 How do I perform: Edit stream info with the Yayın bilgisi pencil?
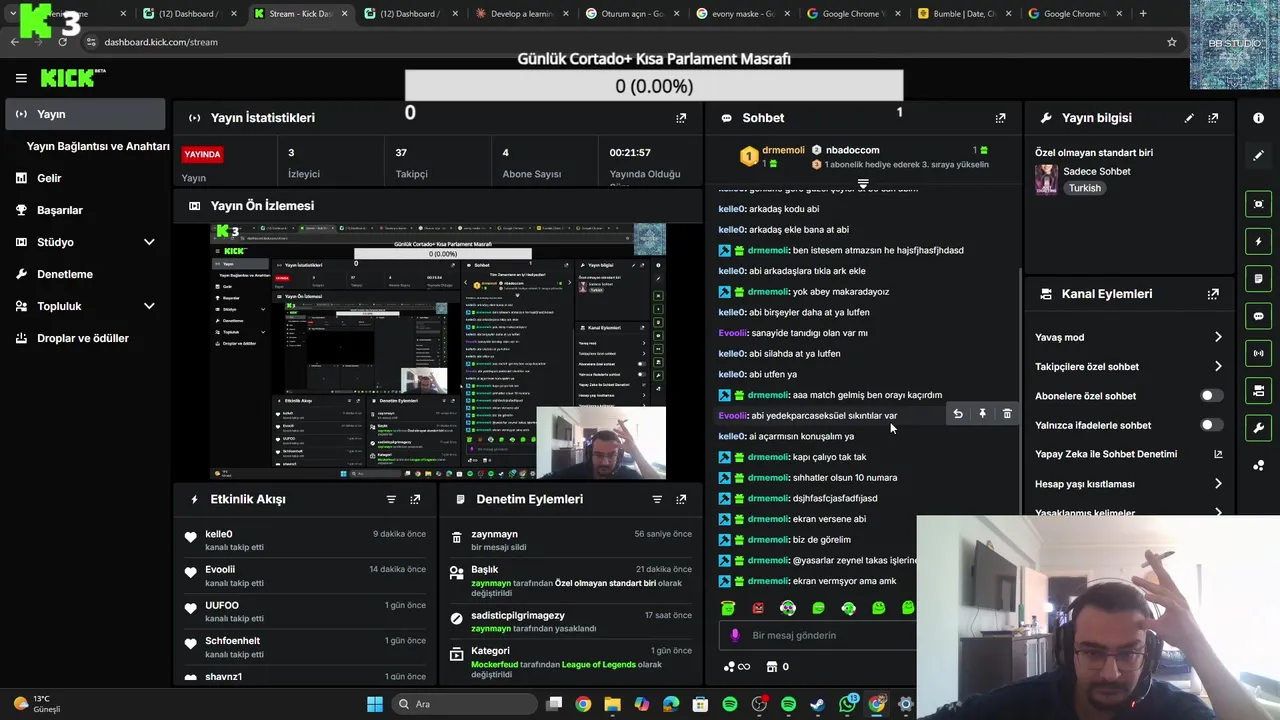click(1189, 118)
